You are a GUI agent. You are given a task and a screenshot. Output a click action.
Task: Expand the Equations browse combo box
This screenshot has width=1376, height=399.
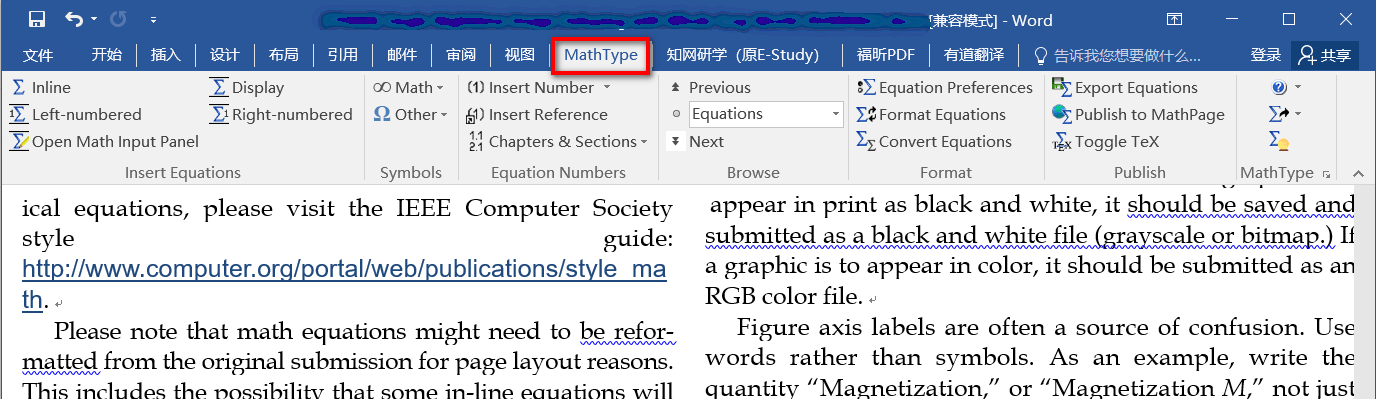[x=836, y=115]
